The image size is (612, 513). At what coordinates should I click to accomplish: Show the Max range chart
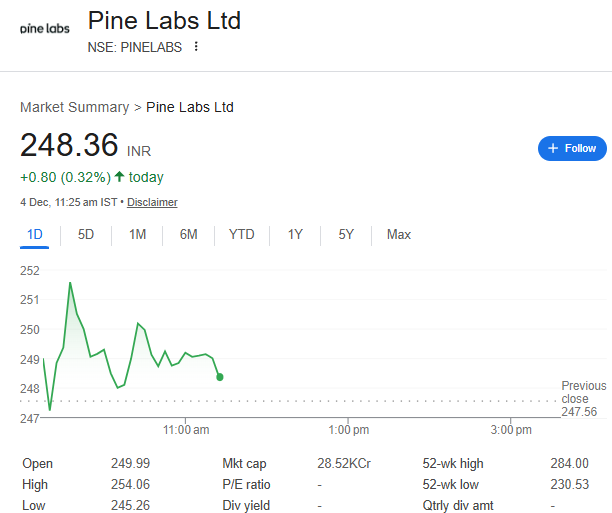pos(398,235)
